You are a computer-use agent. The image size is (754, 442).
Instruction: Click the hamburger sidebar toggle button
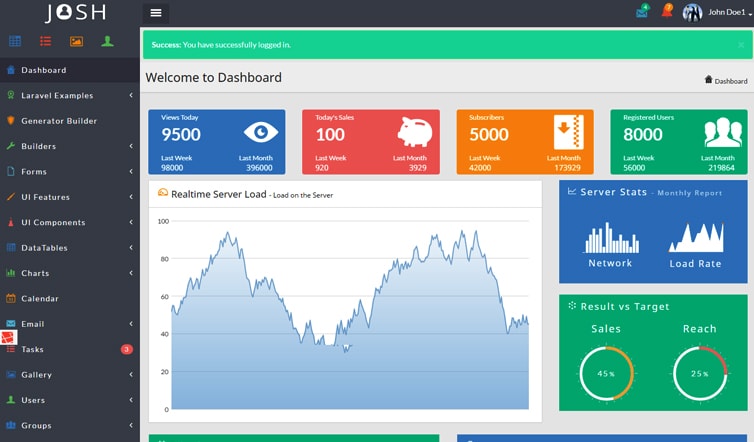pyautogui.click(x=155, y=13)
